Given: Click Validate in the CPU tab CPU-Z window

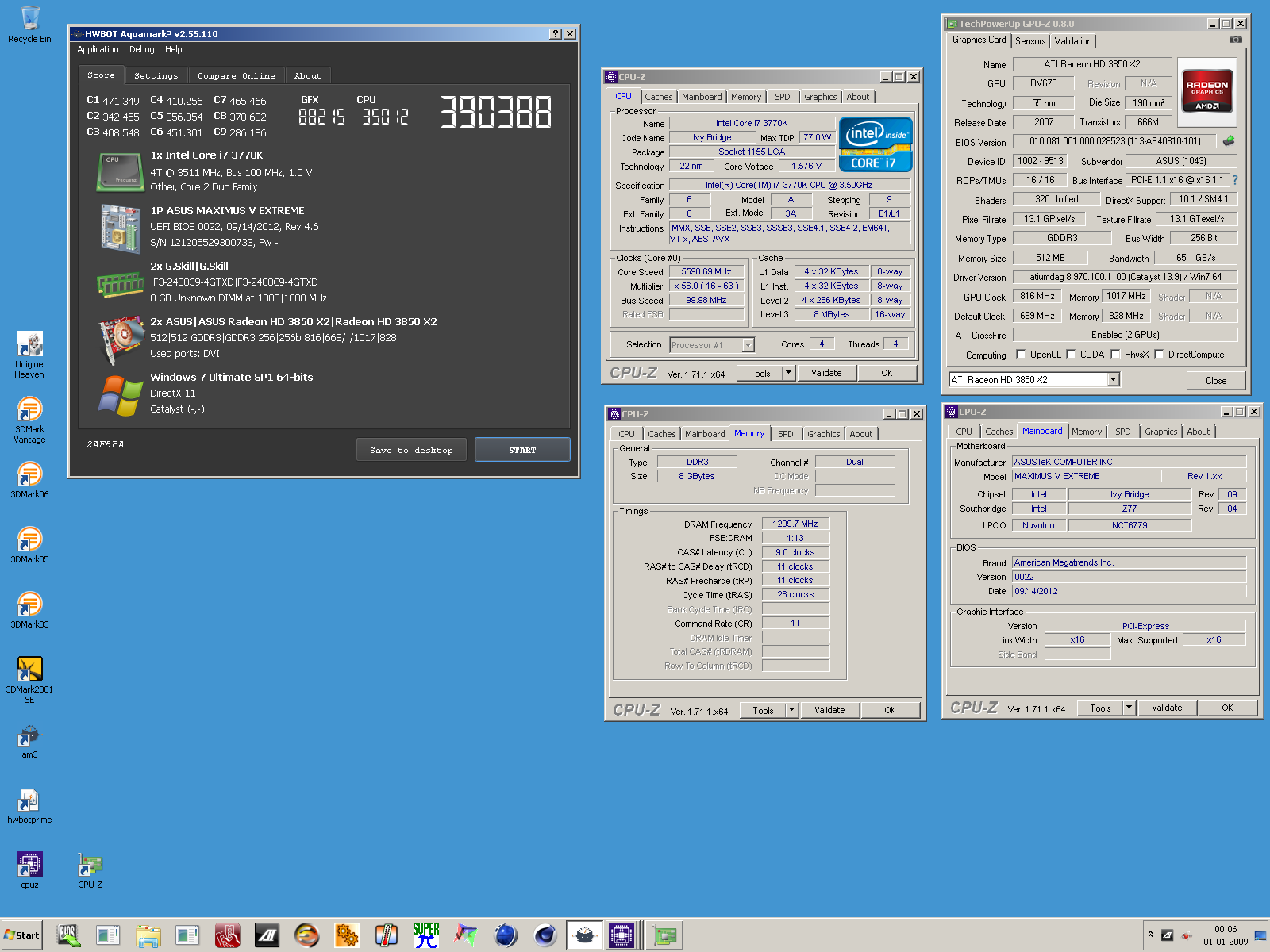Looking at the screenshot, I should [826, 373].
